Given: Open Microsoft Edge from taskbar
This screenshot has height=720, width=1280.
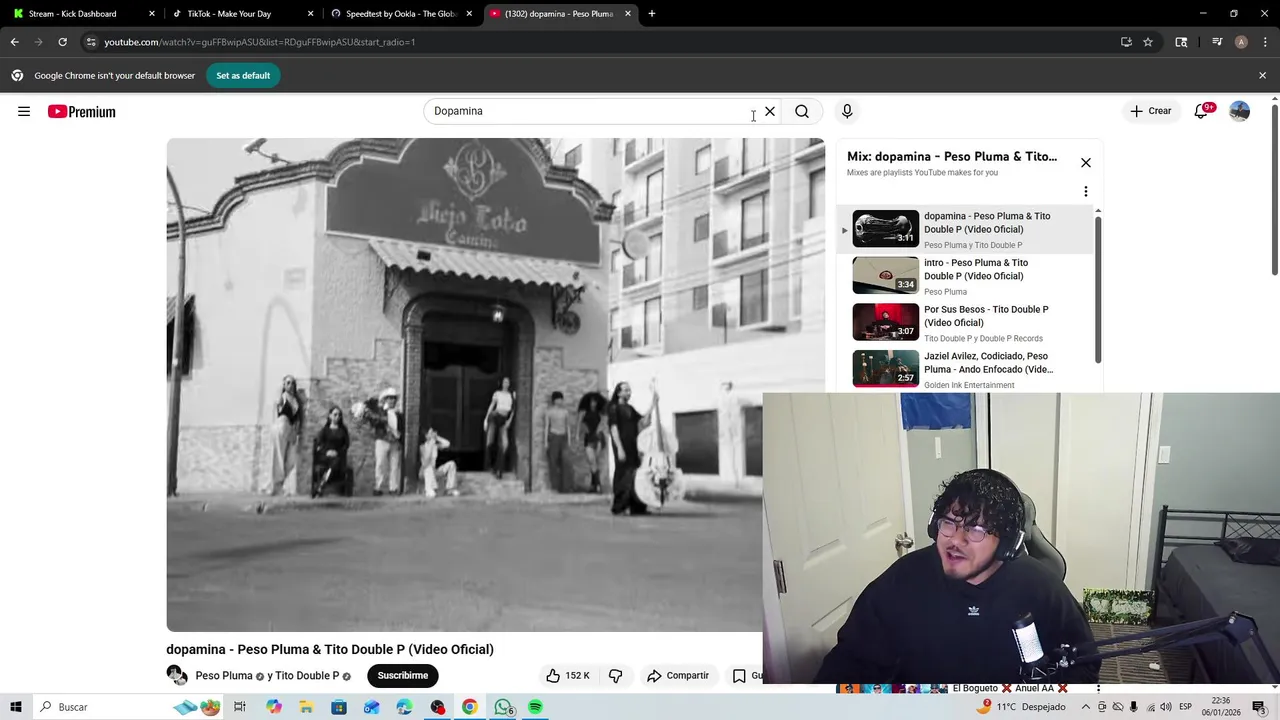Looking at the screenshot, I should coord(404,707).
